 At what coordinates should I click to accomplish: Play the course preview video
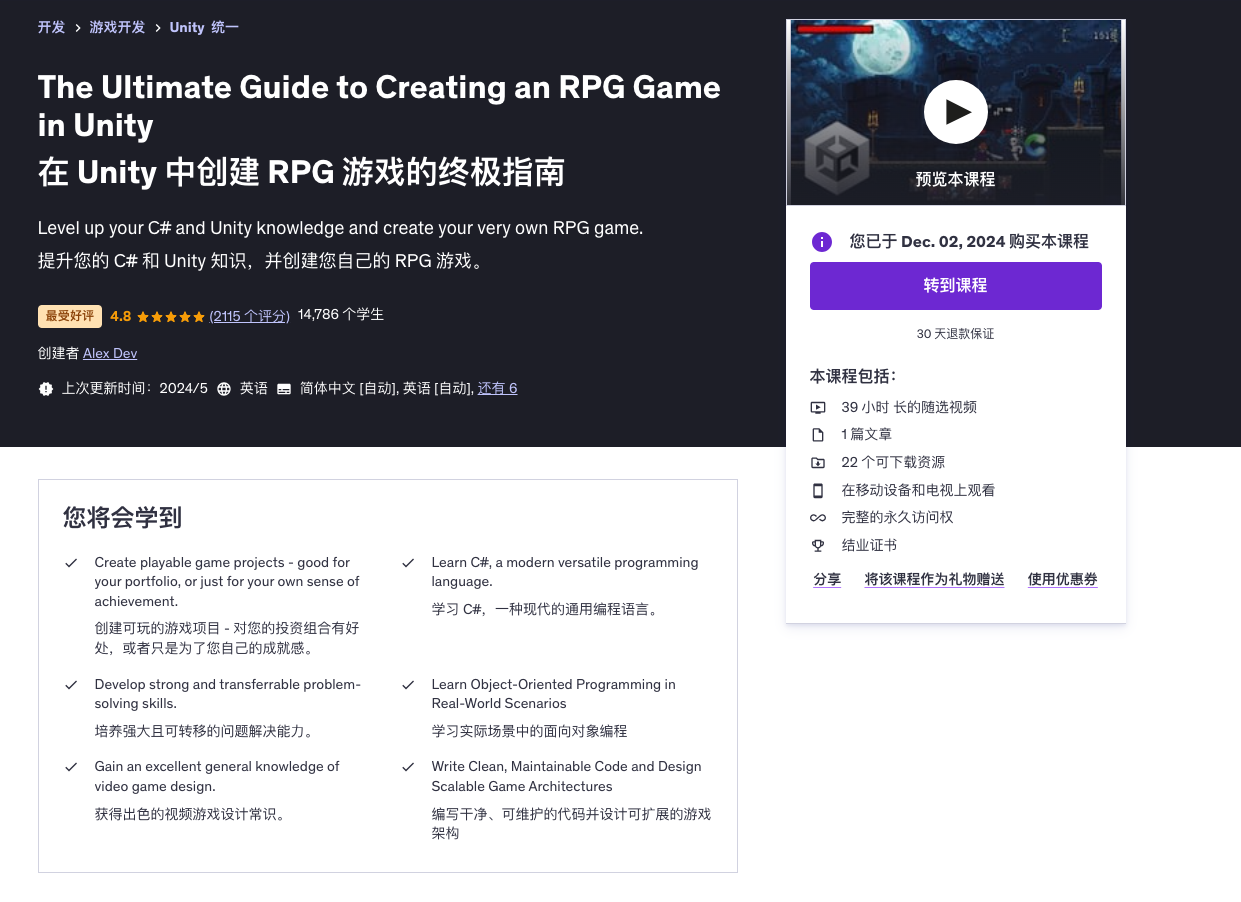955,112
